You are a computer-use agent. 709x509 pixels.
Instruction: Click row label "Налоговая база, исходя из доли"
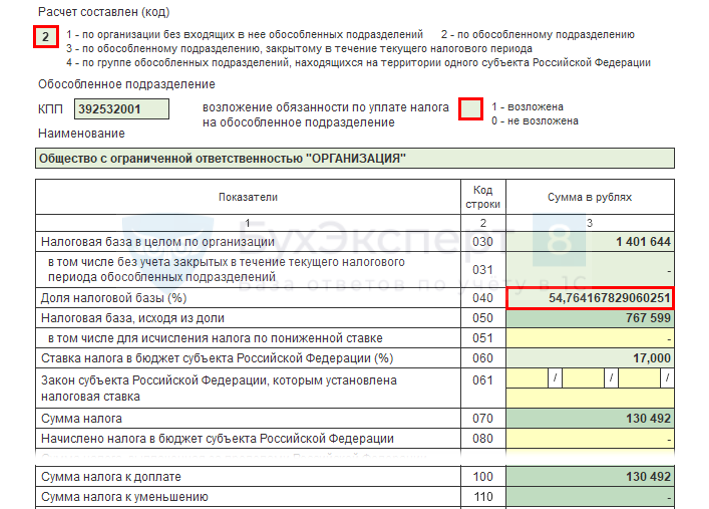pos(133,318)
